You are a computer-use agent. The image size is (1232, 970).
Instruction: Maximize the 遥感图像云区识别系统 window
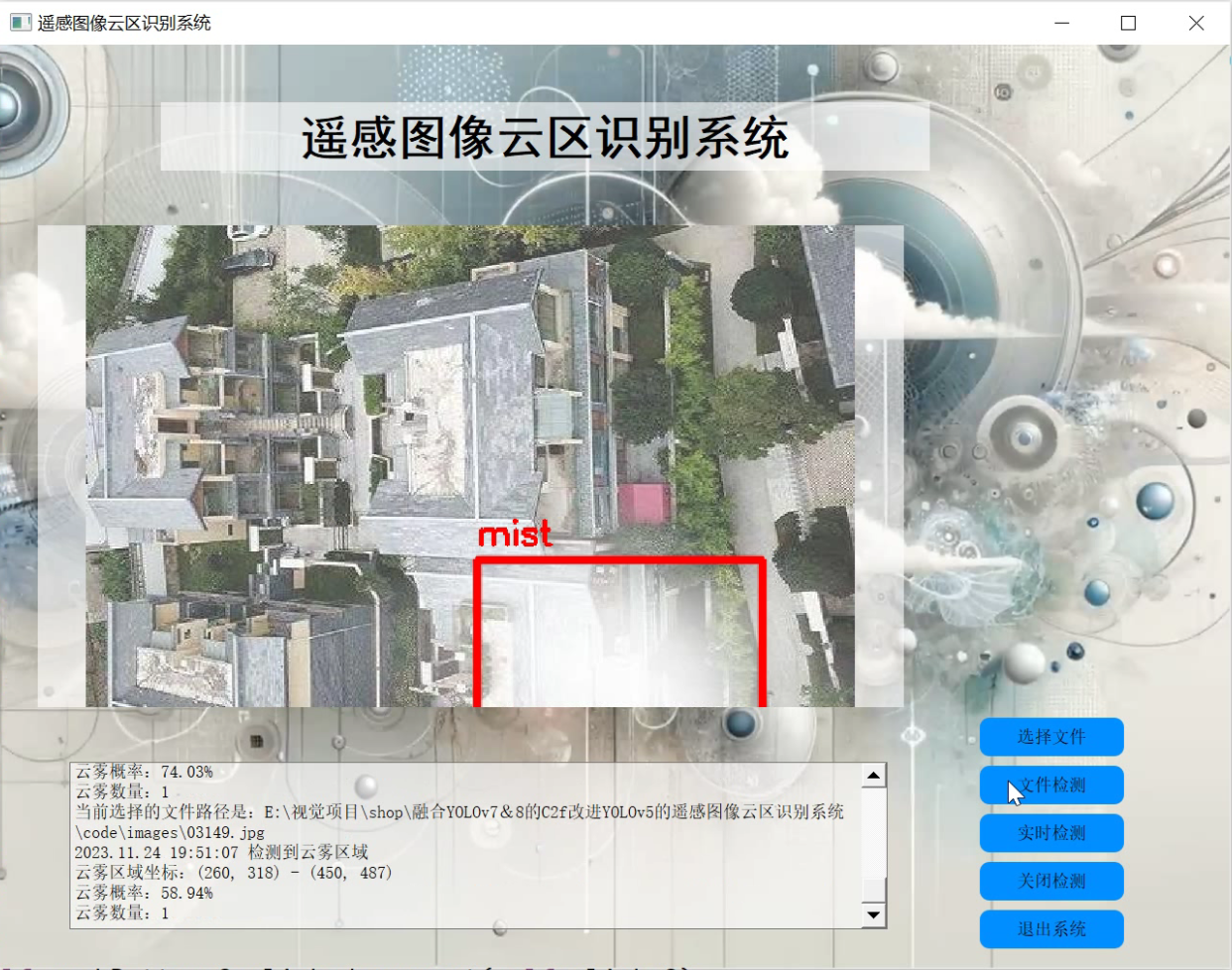point(1128,23)
